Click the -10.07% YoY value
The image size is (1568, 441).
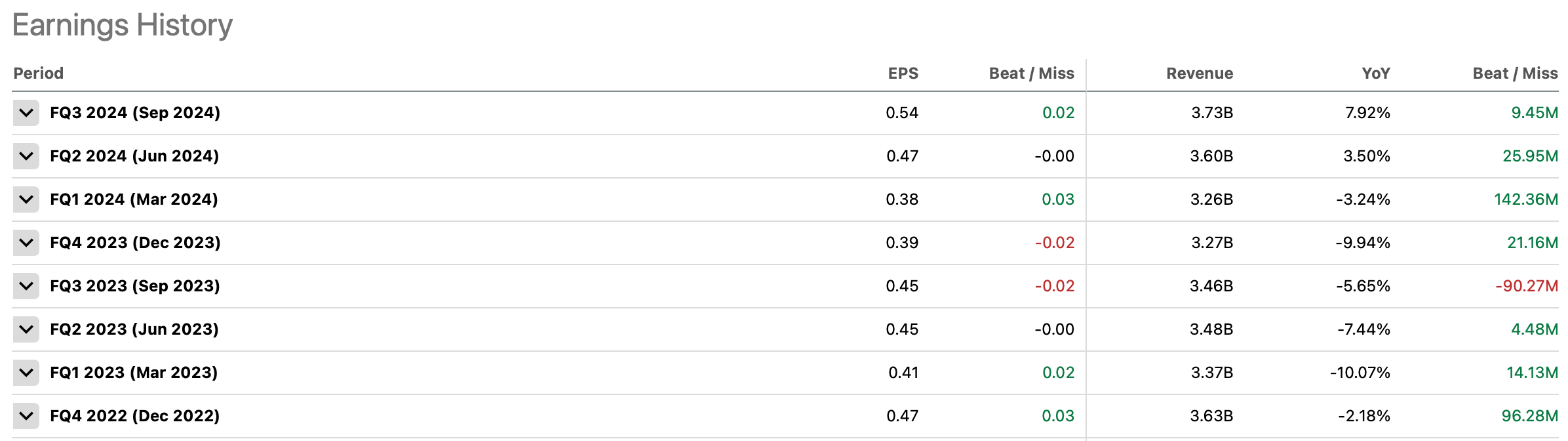point(1360,373)
